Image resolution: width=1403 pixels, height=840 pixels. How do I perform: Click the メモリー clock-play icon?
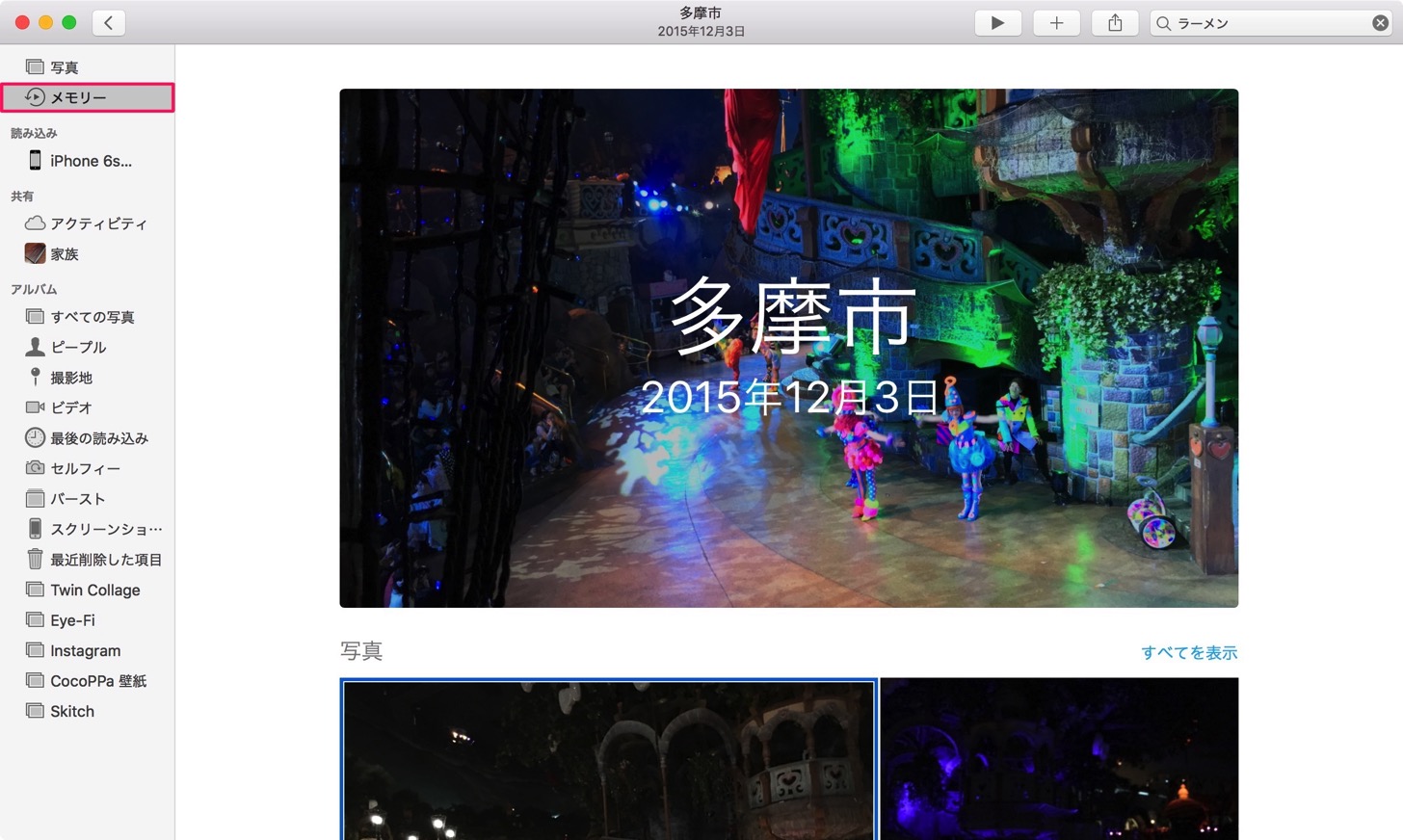[35, 97]
